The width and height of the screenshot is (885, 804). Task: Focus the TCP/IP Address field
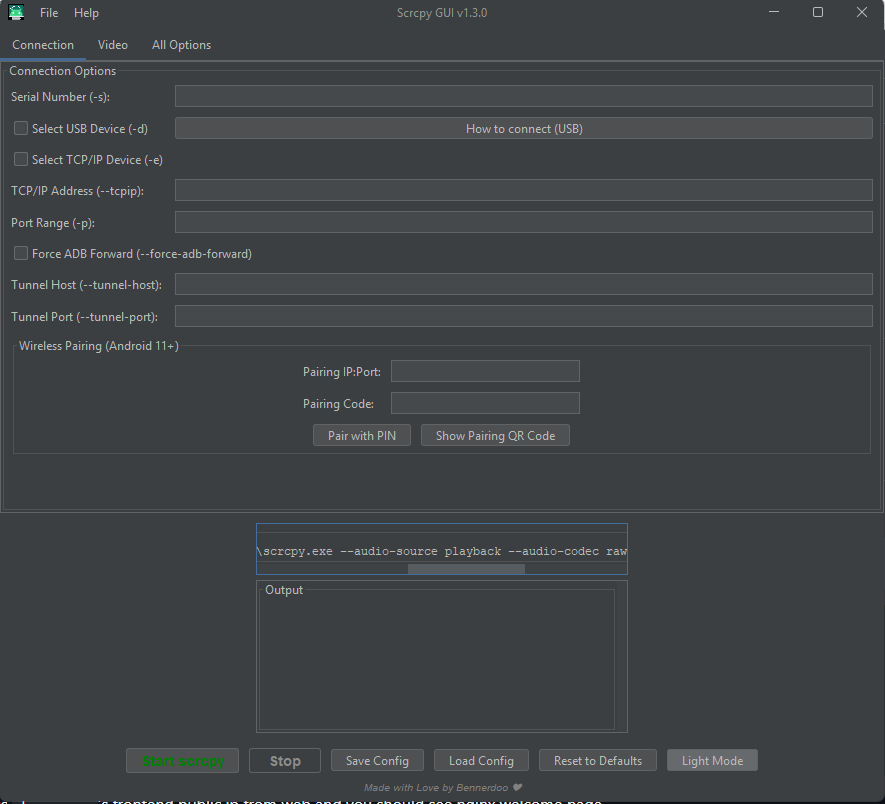click(x=524, y=190)
